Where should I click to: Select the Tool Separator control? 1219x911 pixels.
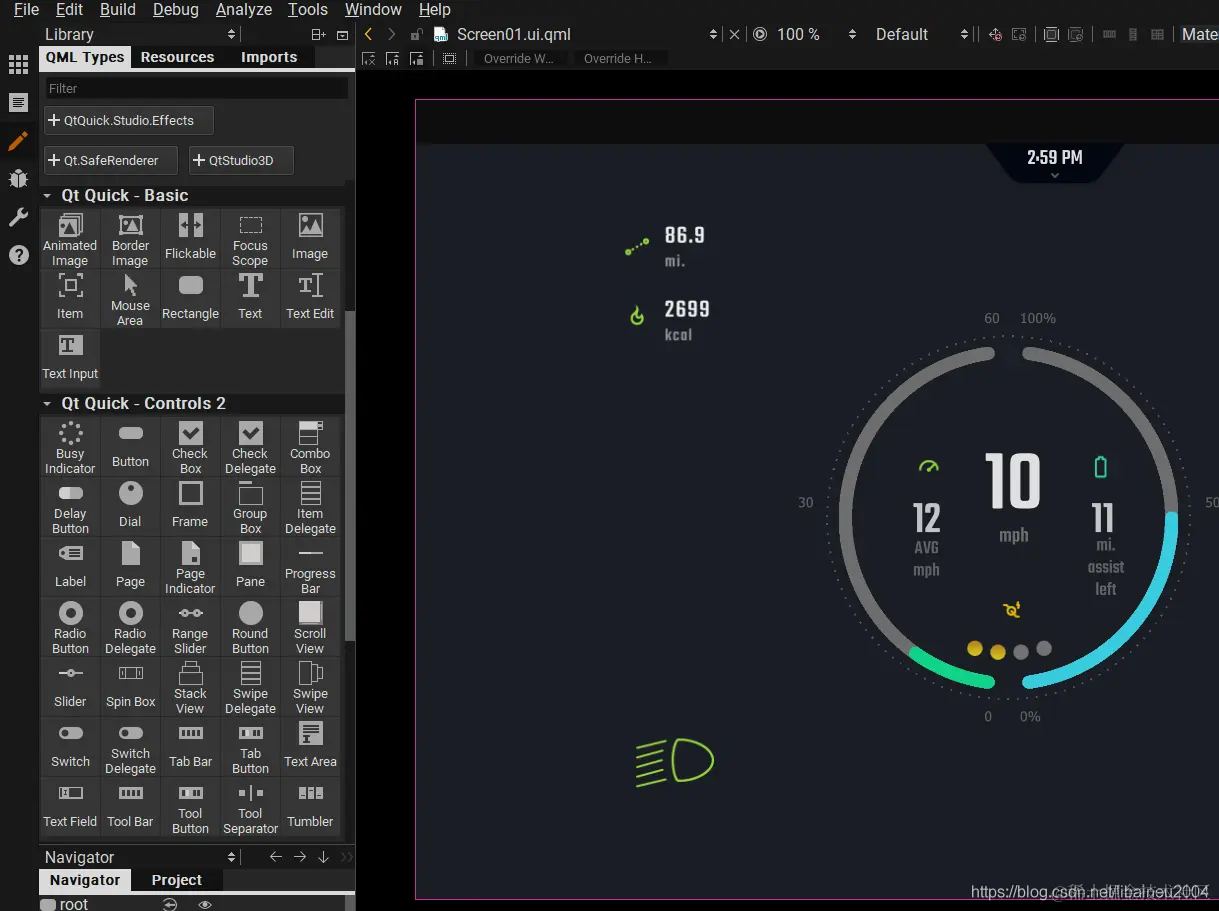(250, 807)
